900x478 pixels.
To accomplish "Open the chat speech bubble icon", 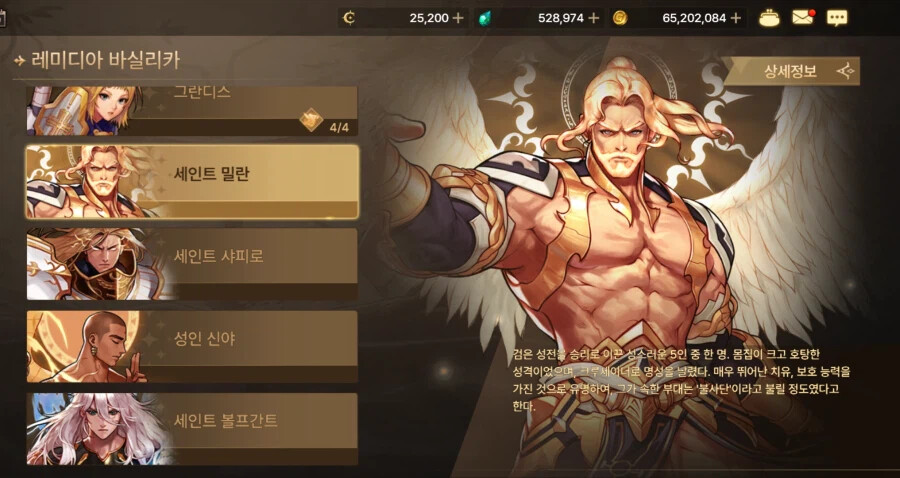I will [x=837, y=18].
